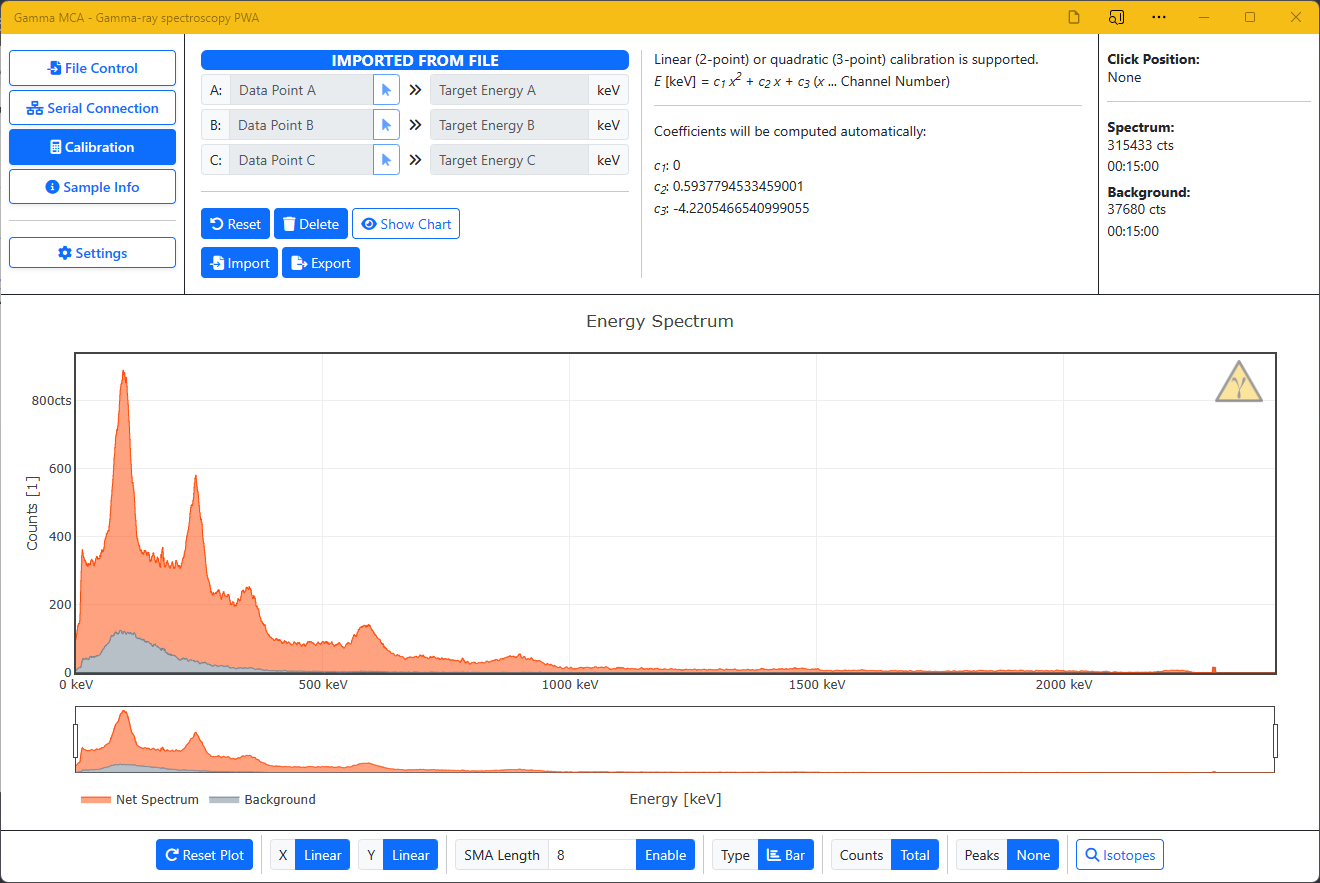Click the Target Energy B field
The image size is (1320, 883).
(509, 125)
